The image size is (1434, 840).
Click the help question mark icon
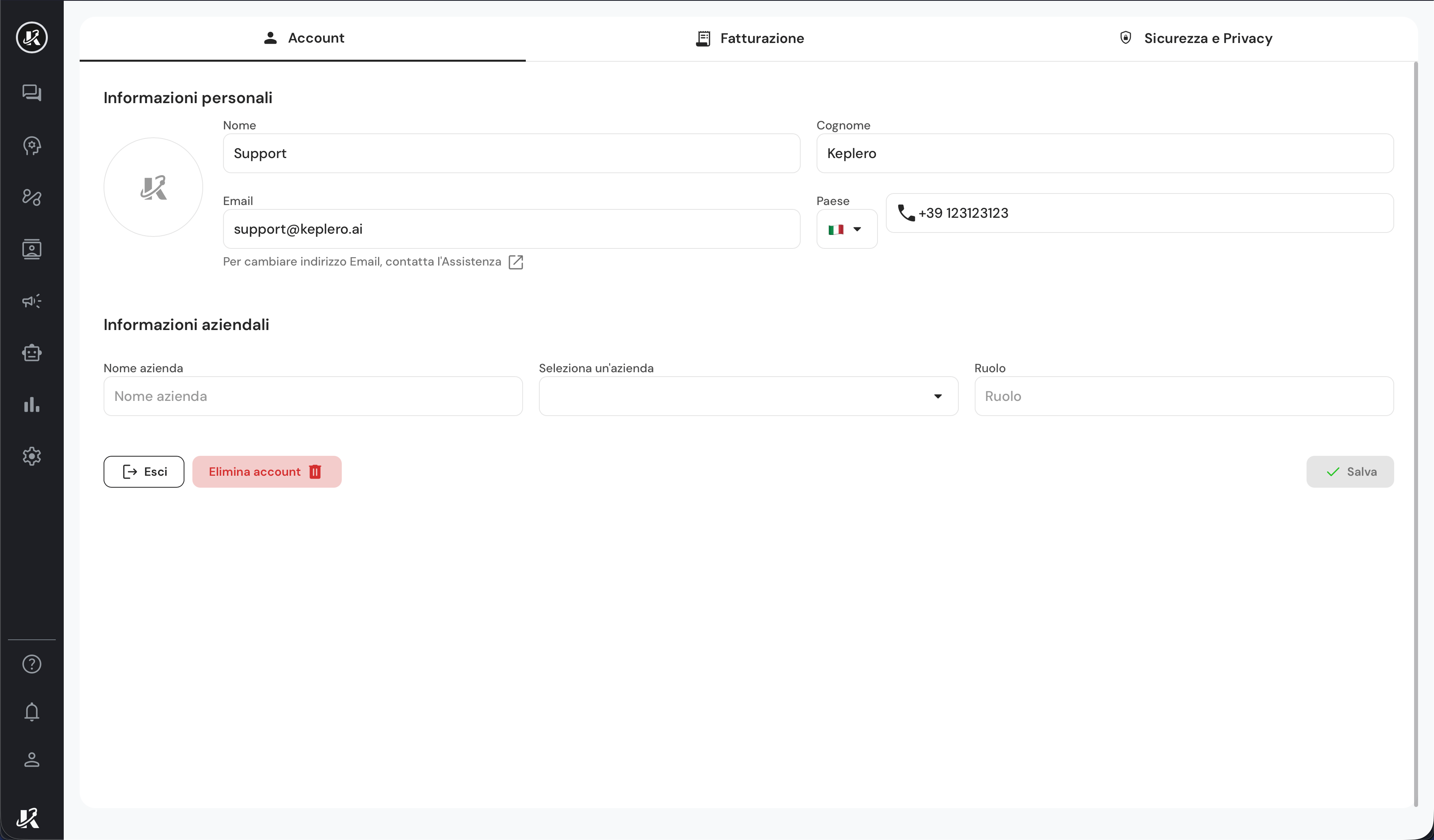click(x=32, y=664)
